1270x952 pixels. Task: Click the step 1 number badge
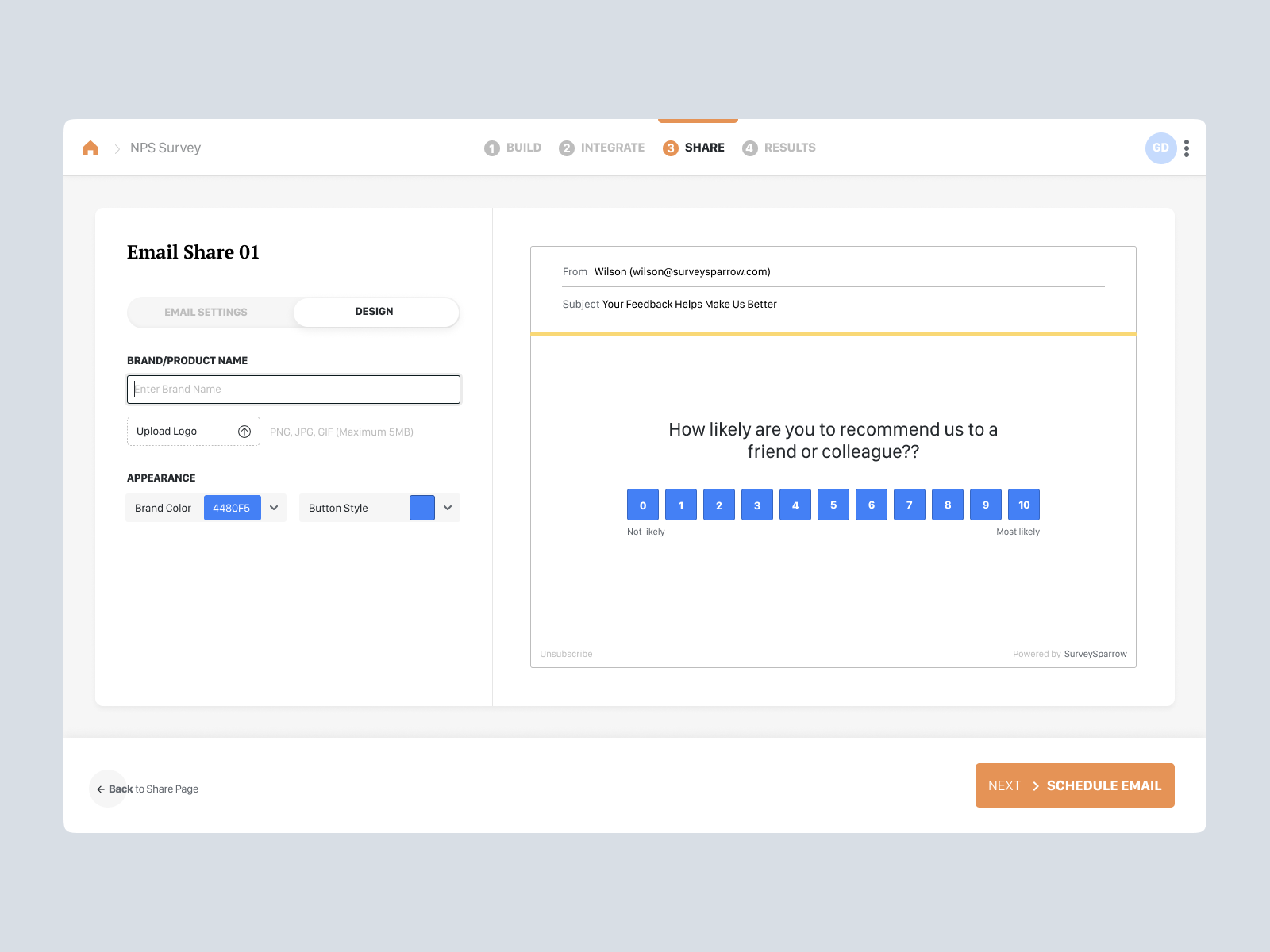[492, 148]
